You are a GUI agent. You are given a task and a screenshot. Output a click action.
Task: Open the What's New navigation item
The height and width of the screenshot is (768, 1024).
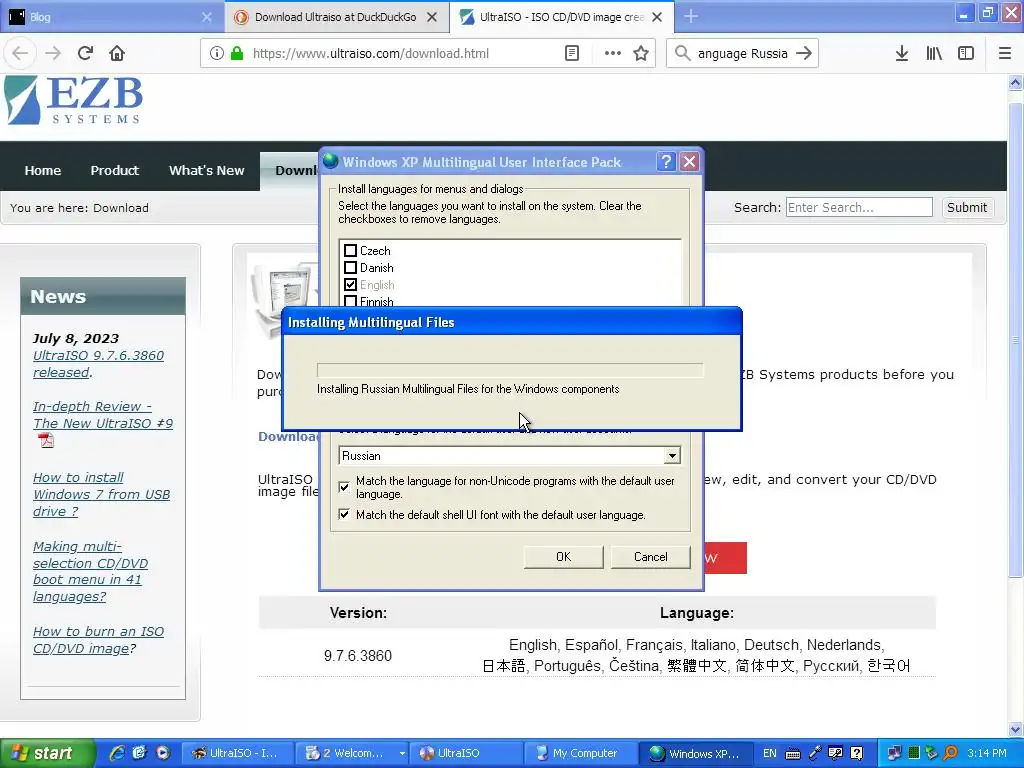[x=206, y=170]
